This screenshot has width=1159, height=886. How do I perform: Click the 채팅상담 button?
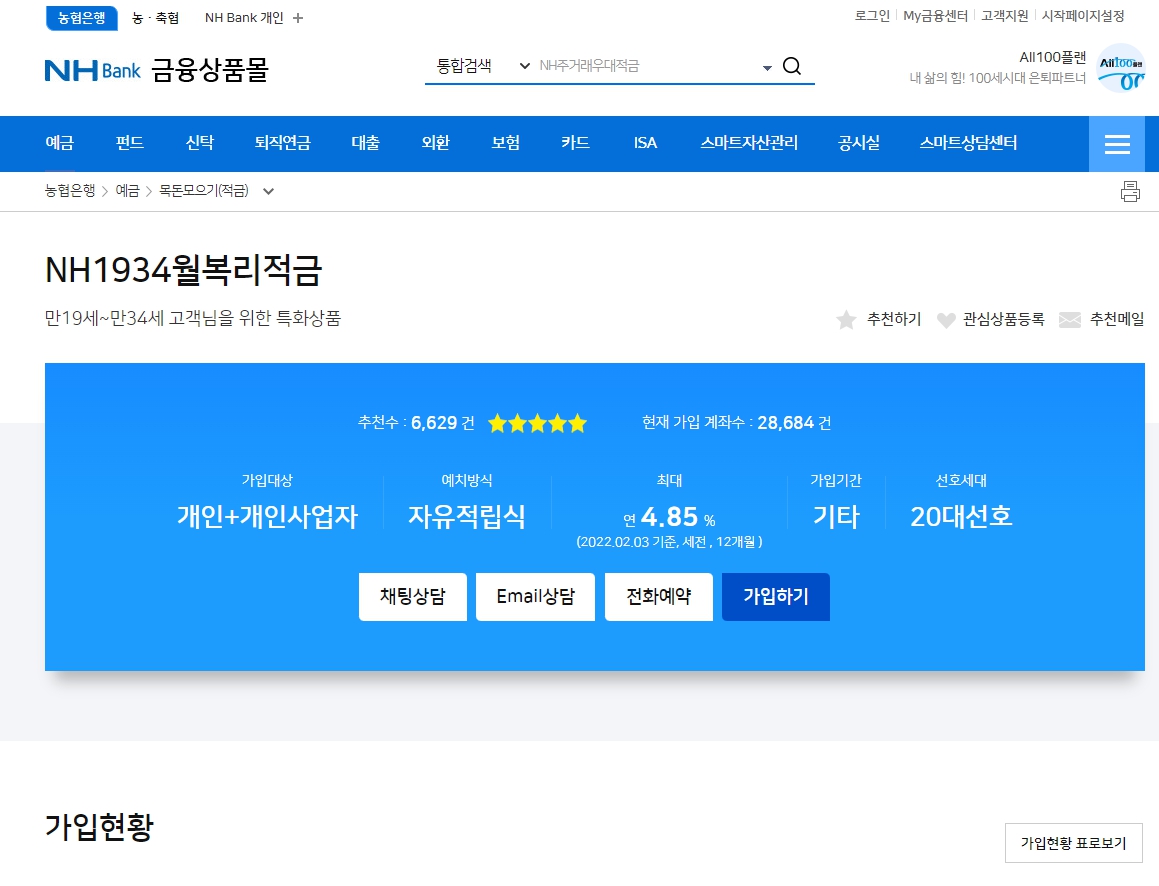[x=412, y=597]
